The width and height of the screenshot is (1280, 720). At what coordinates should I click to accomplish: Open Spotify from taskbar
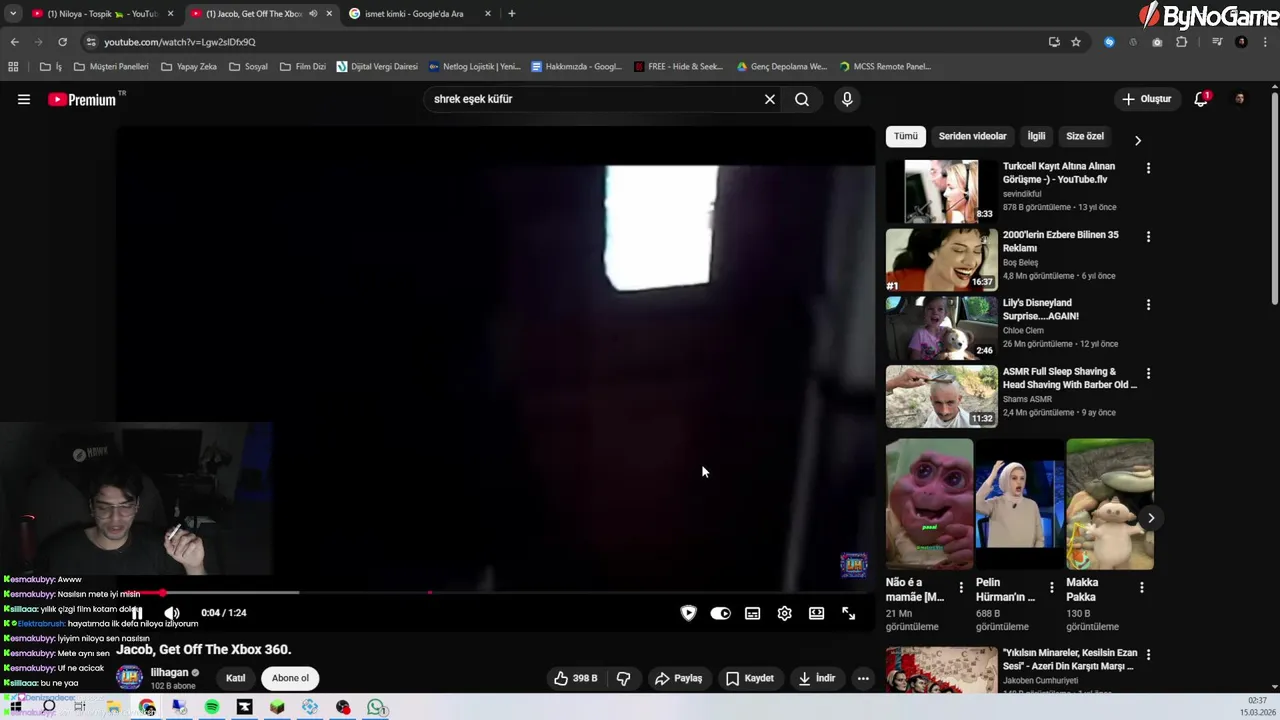tap(212, 707)
